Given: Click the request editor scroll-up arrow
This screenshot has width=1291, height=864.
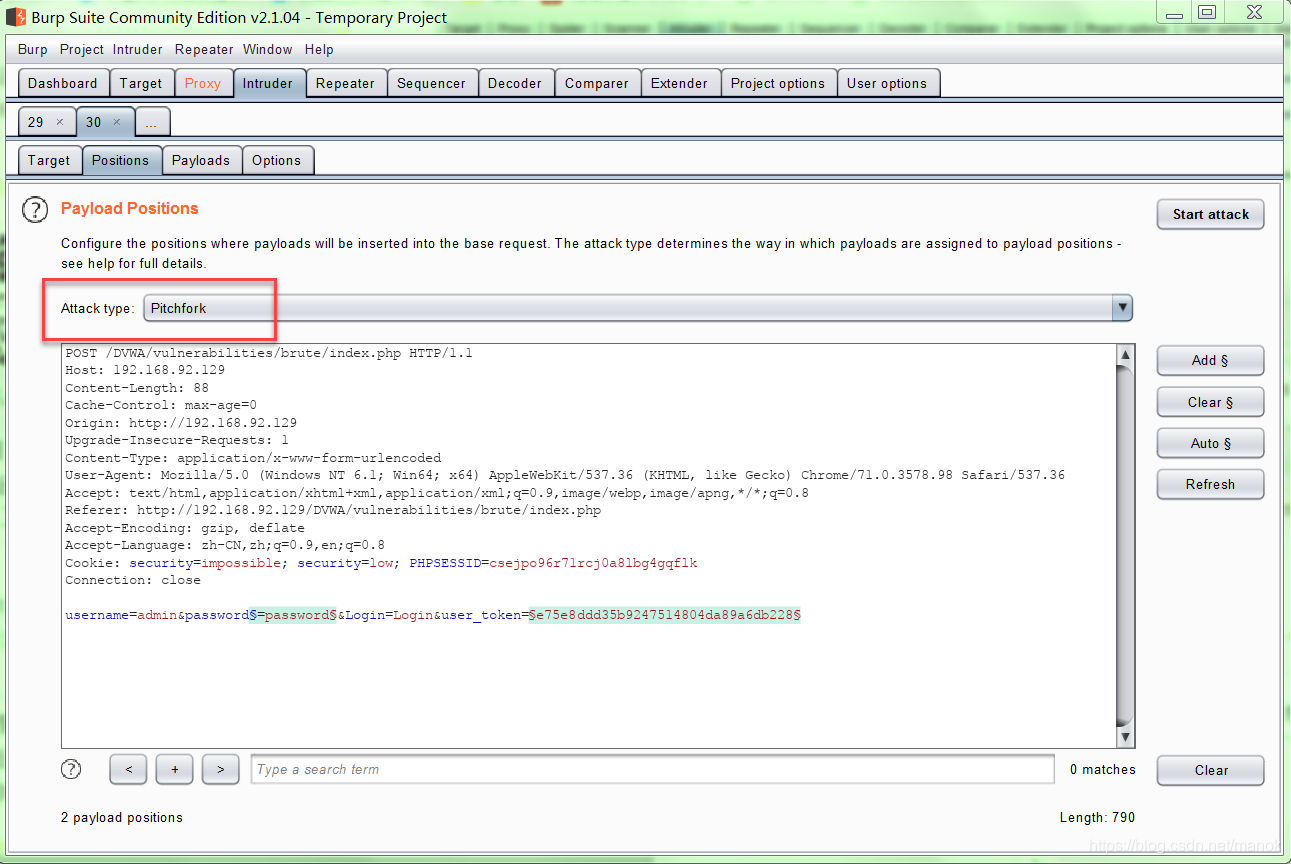Looking at the screenshot, I should [1125, 355].
